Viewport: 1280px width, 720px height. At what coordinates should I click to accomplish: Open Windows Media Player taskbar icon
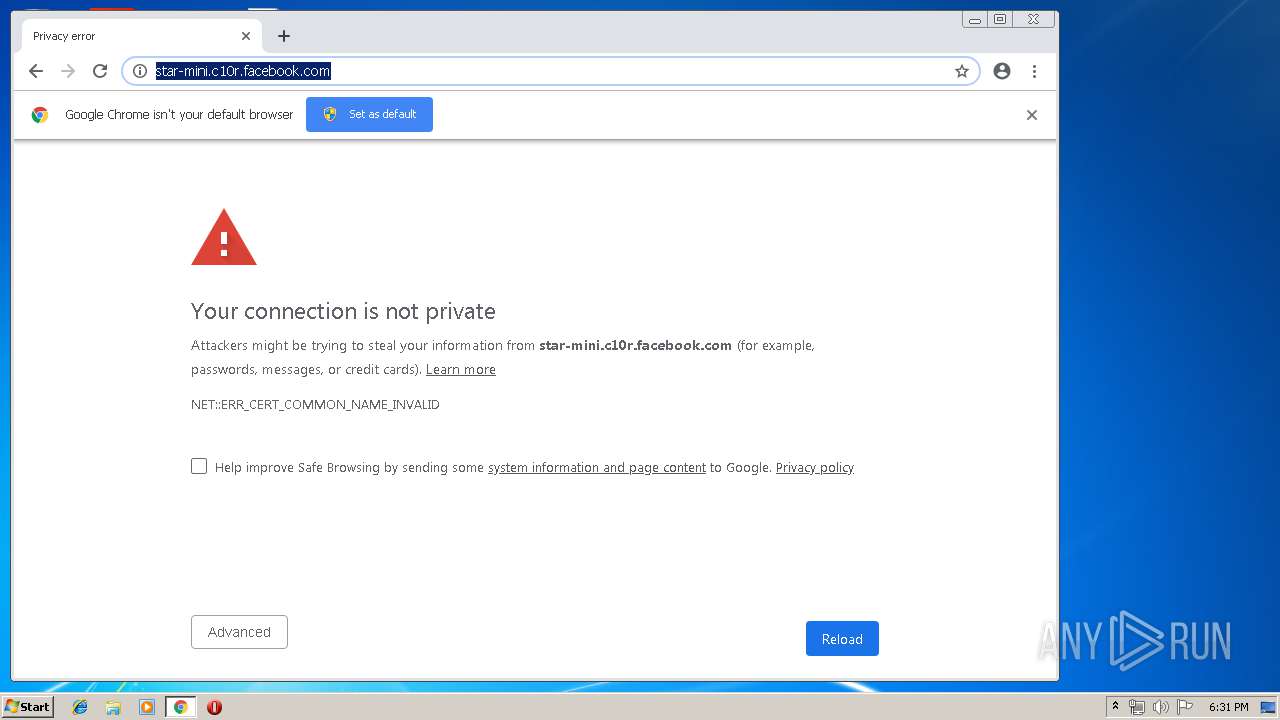[147, 707]
